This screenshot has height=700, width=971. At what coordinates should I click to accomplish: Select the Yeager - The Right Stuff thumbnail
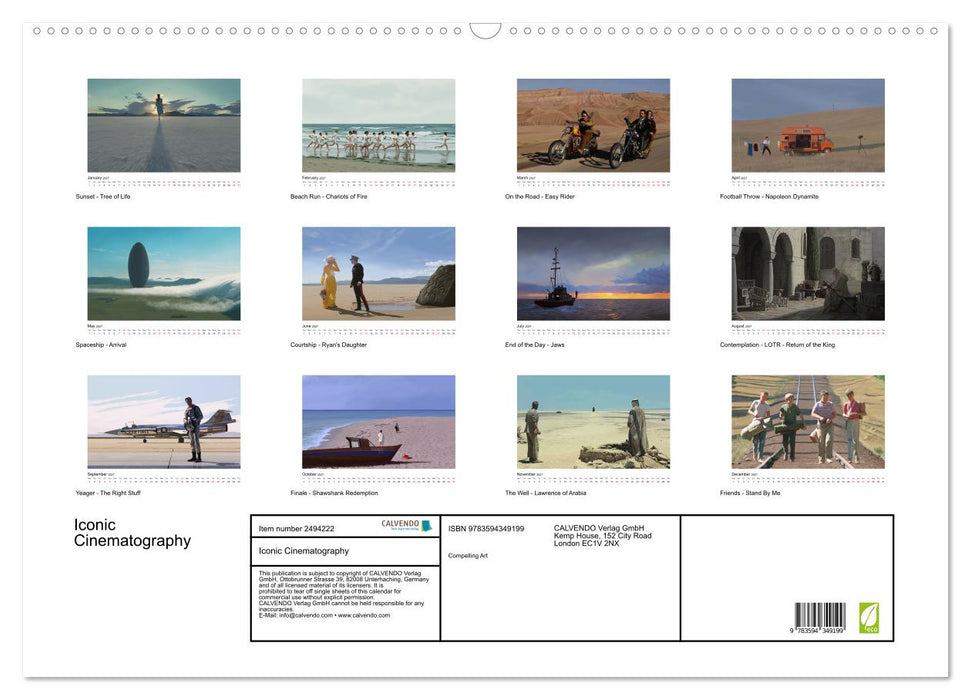pos(163,422)
